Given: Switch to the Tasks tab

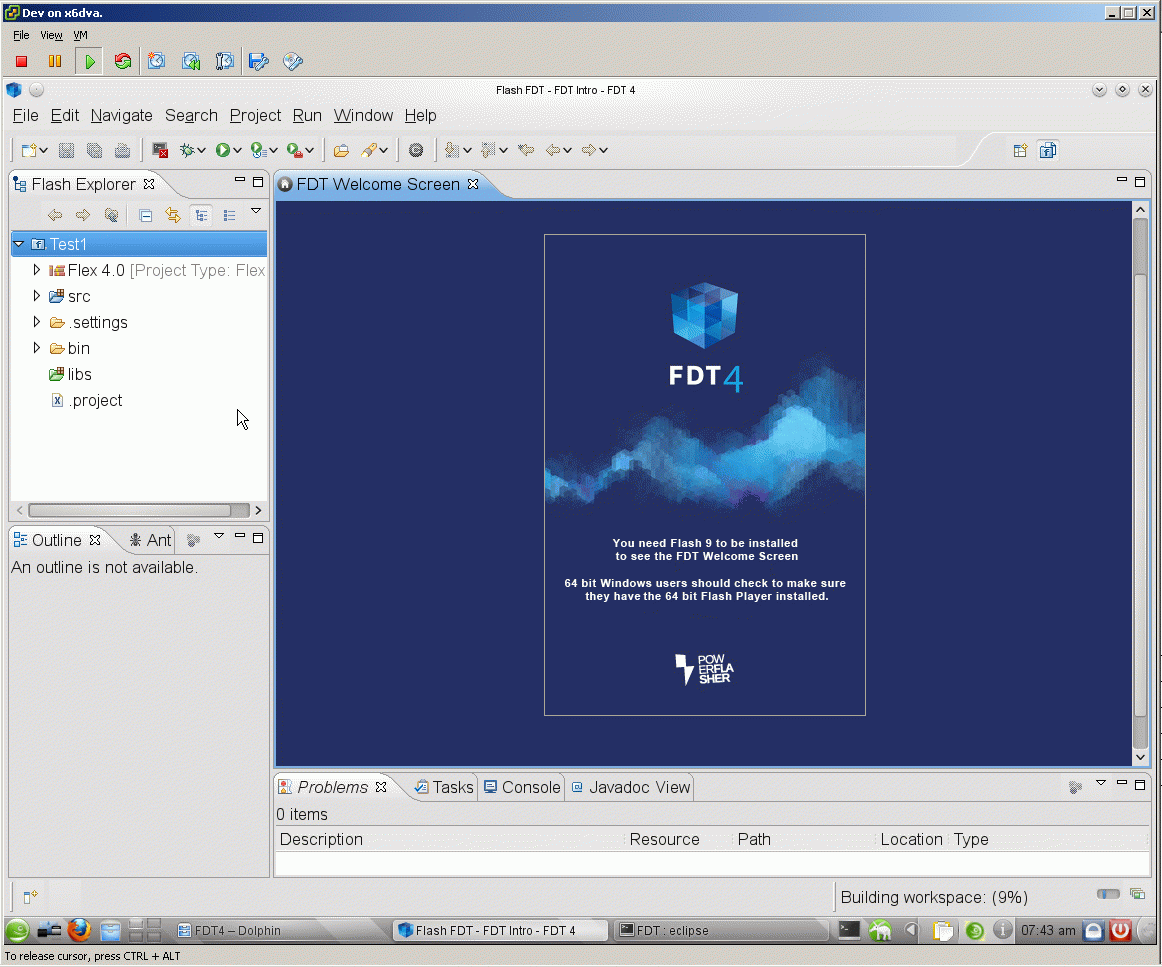Looking at the screenshot, I should click(x=445, y=787).
